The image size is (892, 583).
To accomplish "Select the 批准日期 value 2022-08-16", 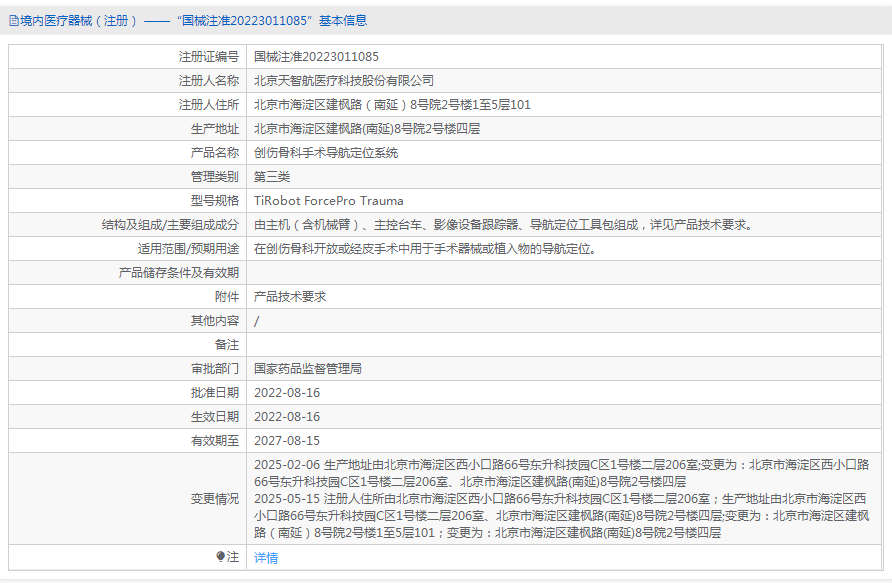I will [287, 392].
